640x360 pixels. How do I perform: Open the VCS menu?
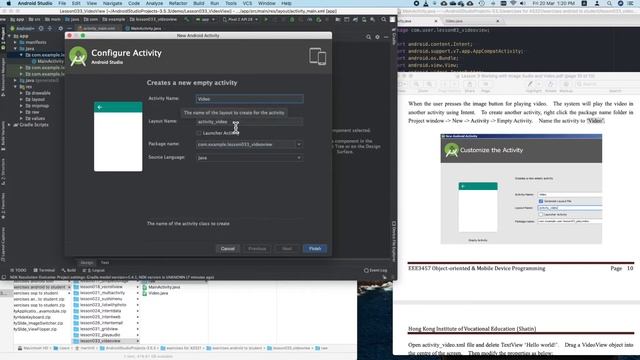247,3
